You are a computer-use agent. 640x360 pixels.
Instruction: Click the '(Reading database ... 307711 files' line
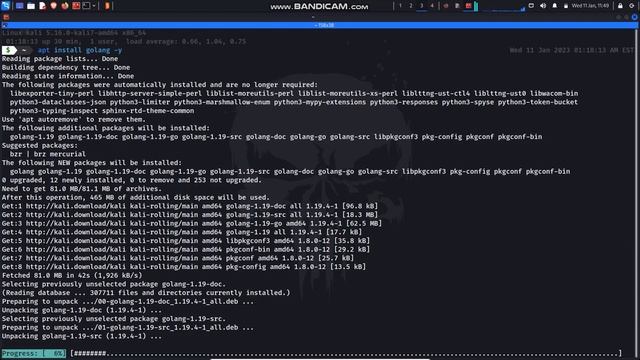(x=146, y=293)
